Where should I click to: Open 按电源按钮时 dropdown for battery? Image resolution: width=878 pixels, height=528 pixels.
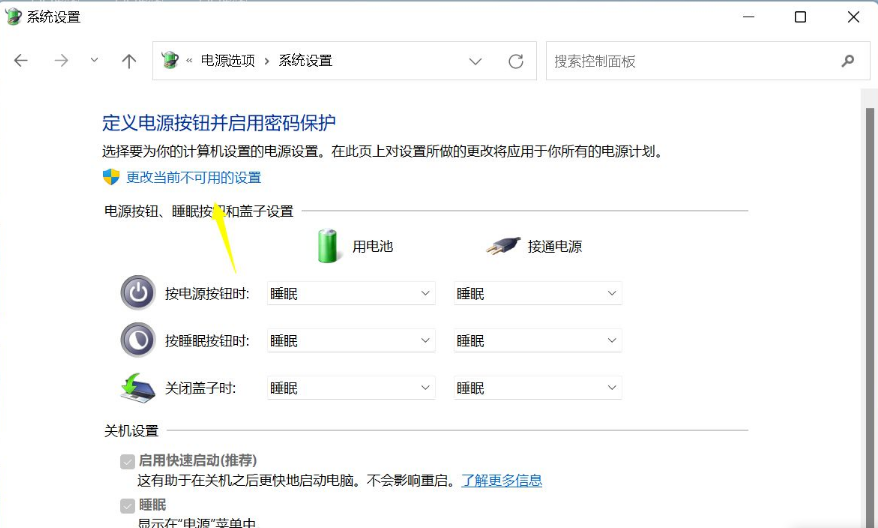tap(351, 293)
